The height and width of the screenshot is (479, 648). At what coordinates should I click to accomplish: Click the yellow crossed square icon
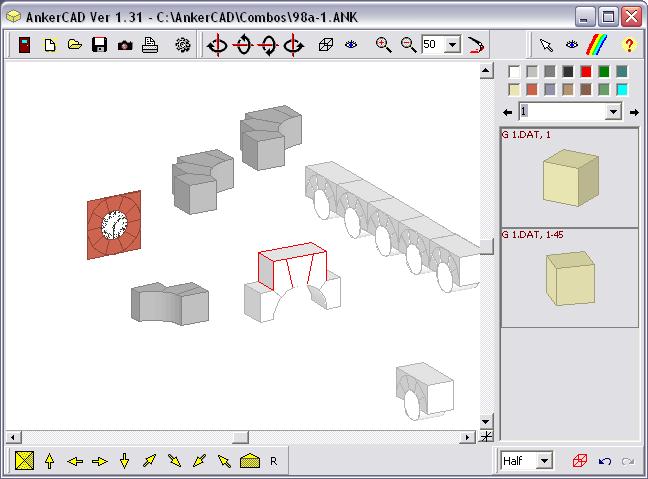[24, 460]
